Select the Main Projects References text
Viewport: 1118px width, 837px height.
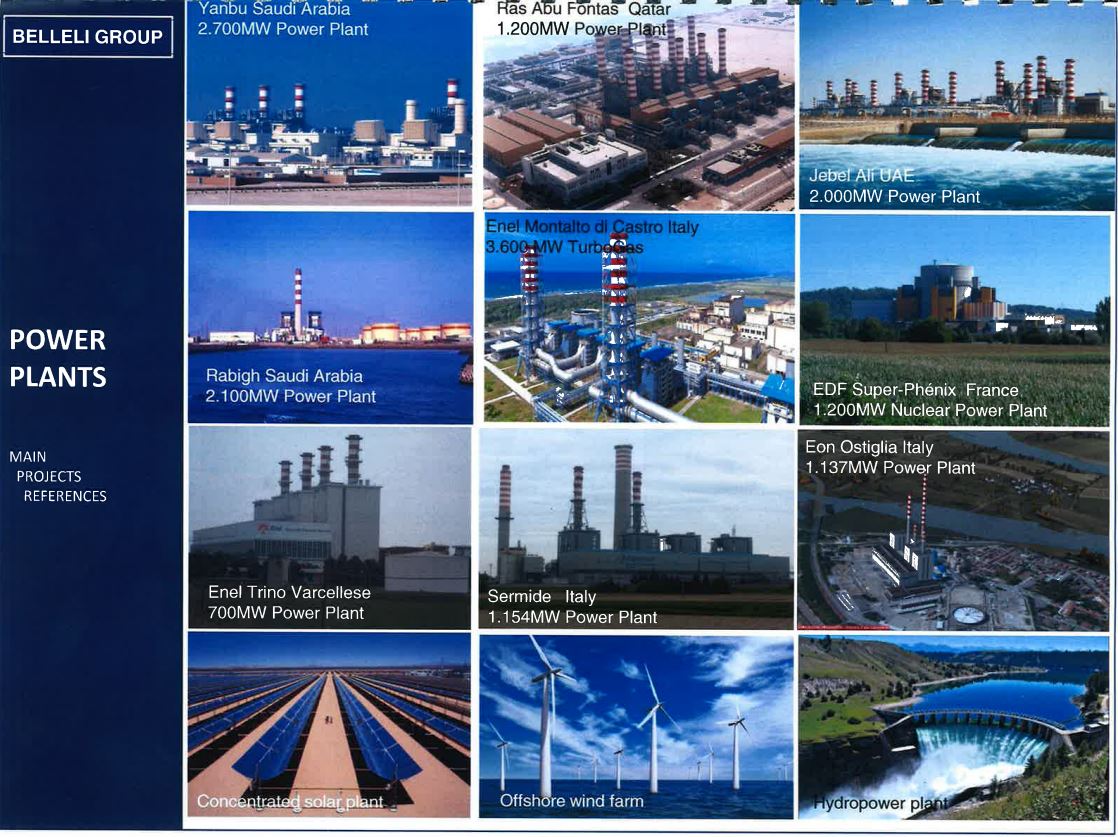click(59, 477)
